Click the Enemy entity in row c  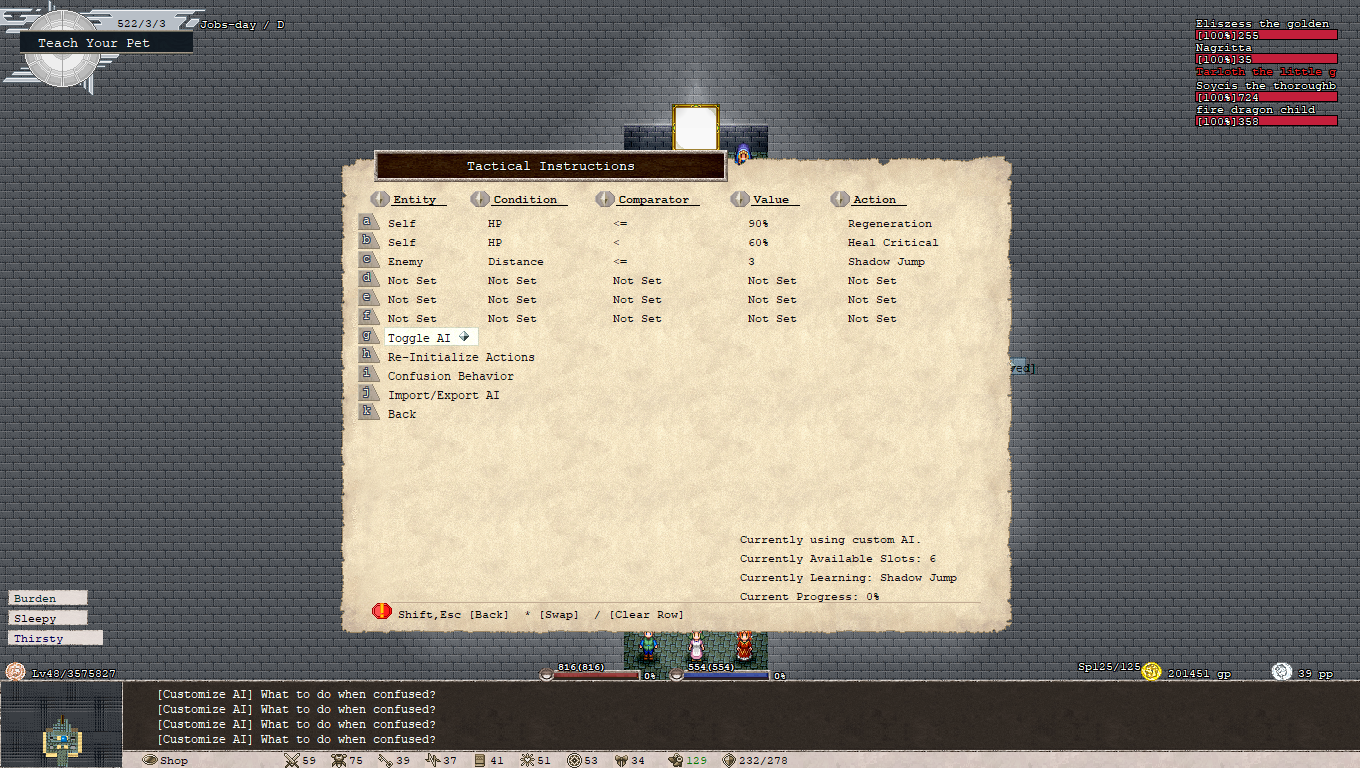pyautogui.click(x=405, y=262)
